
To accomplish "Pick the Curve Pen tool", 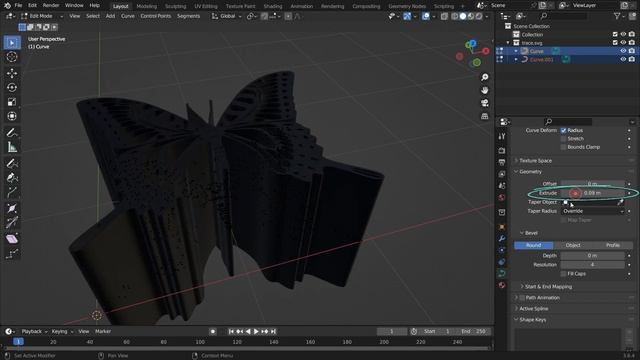I will tap(12, 178).
